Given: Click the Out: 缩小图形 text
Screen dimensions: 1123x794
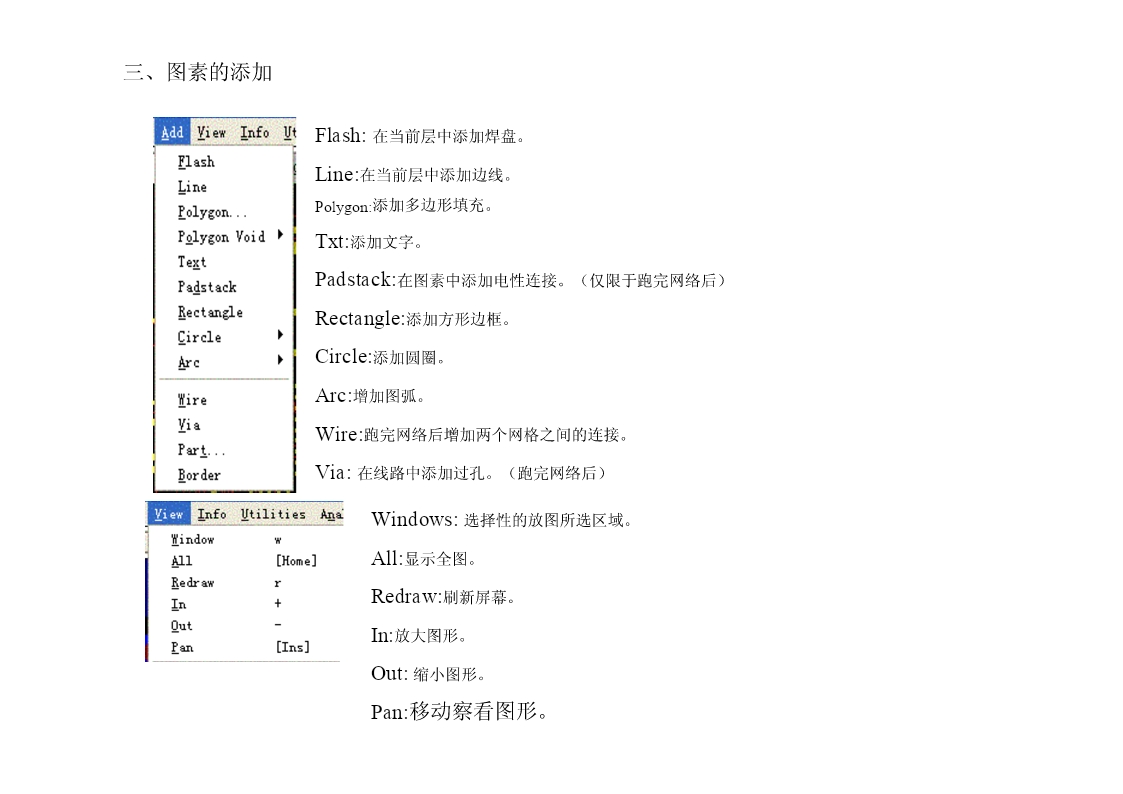Looking at the screenshot, I should coord(428,674).
